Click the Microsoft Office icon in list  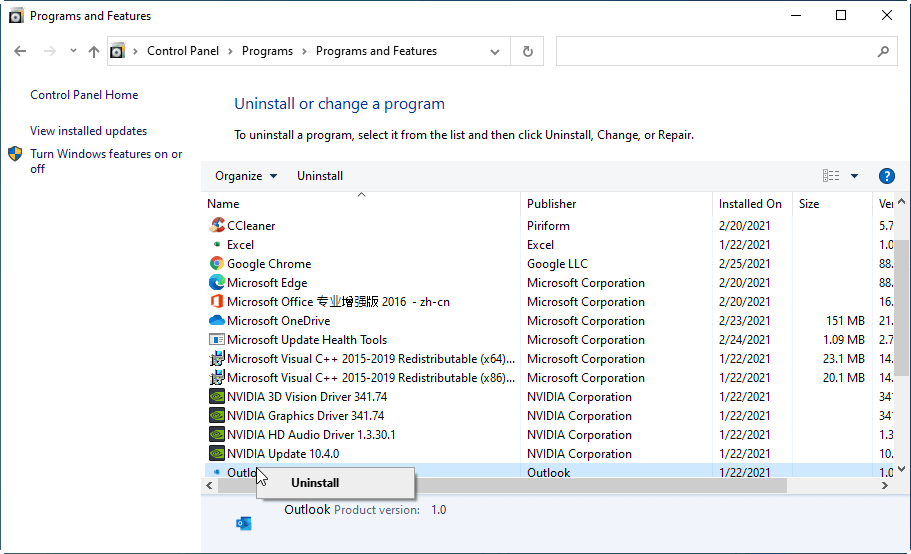217,301
